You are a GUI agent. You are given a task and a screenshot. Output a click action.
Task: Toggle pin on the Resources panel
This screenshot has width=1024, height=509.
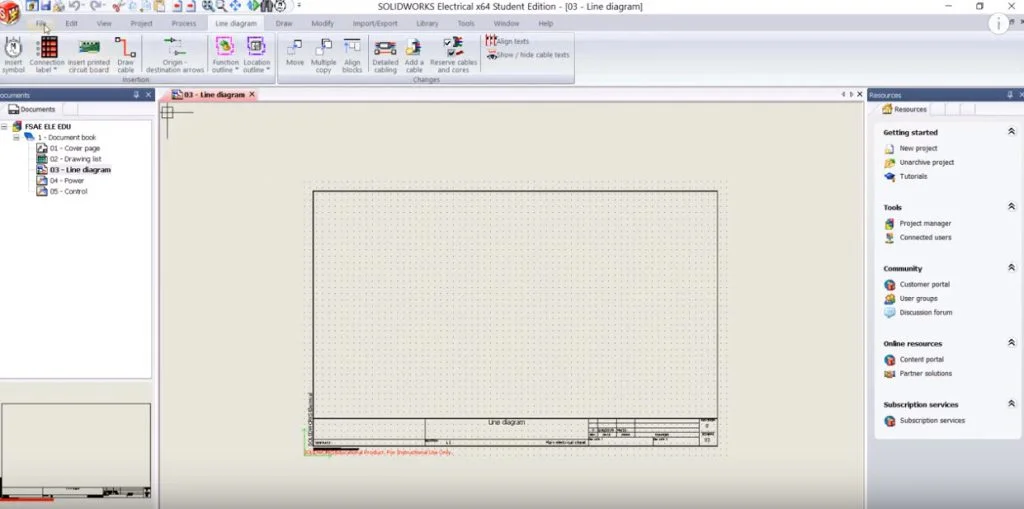tap(1011, 95)
